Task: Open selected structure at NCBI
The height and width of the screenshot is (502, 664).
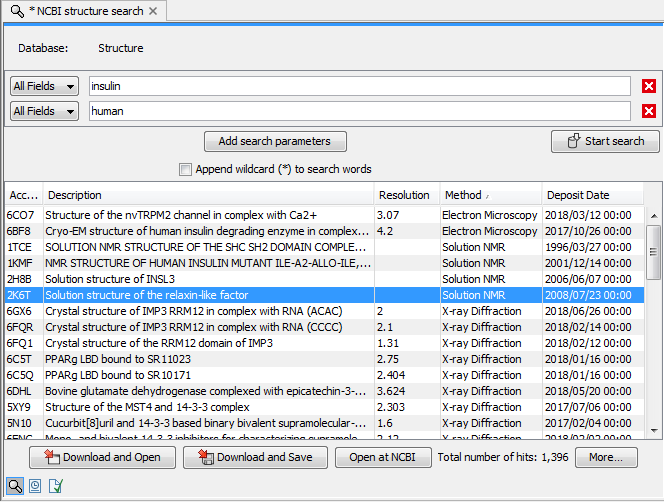Action: coord(383,457)
